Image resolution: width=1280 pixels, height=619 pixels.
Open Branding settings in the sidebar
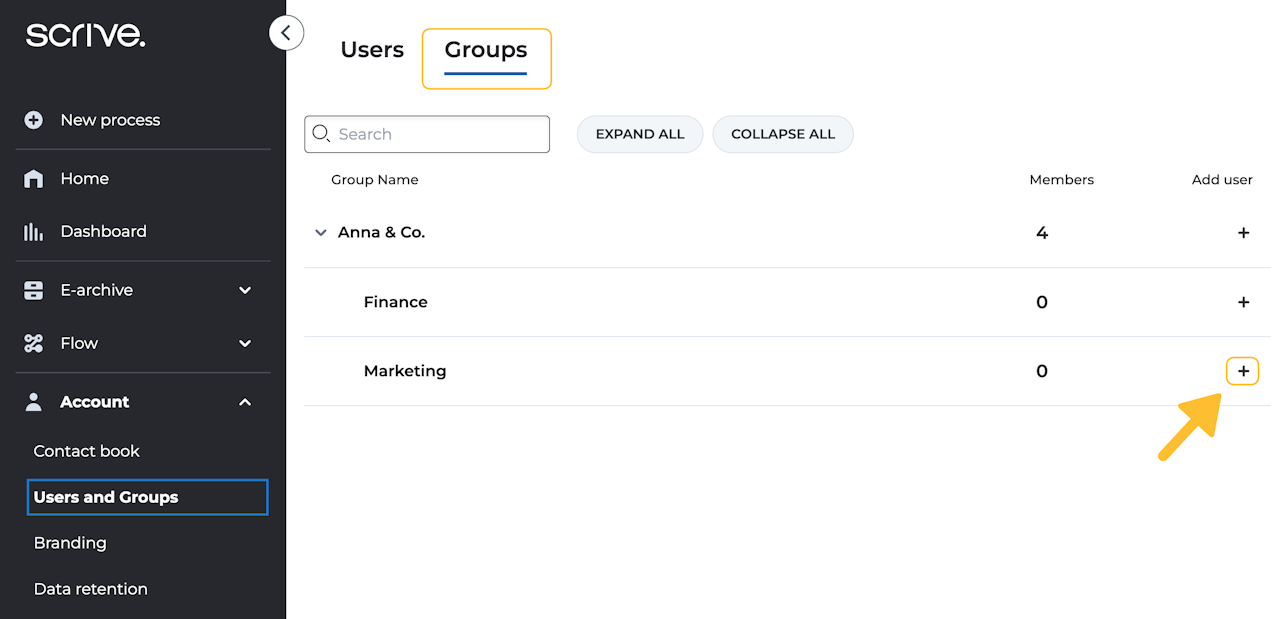(x=70, y=543)
